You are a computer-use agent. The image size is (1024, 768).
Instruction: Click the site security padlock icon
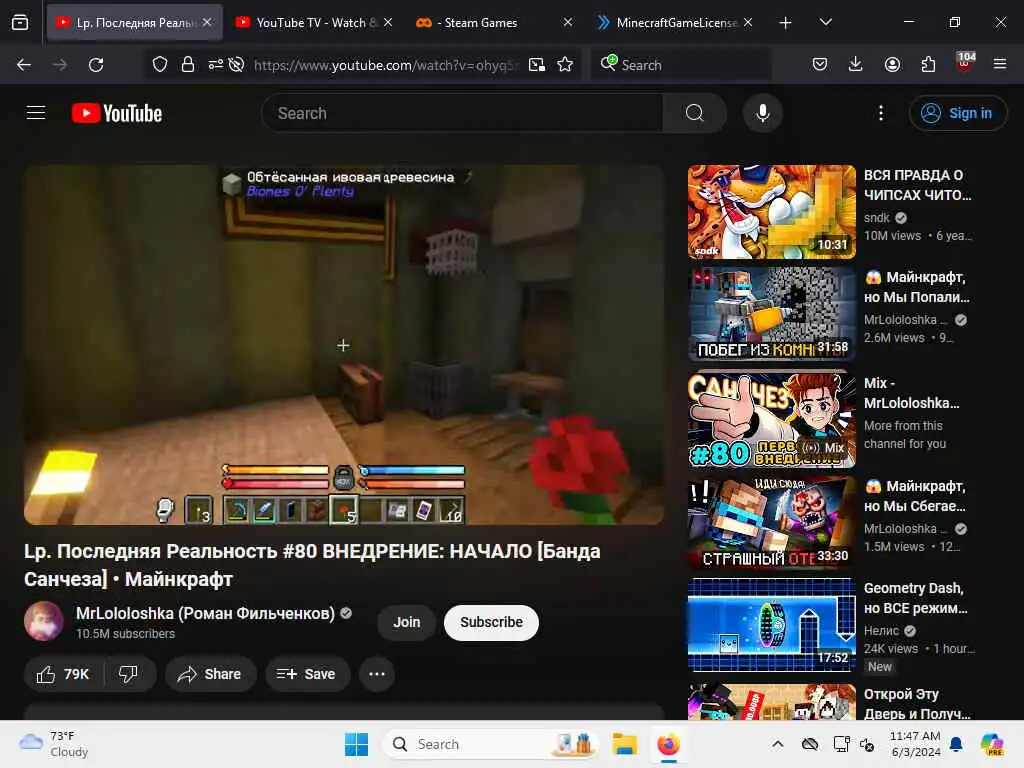tap(188, 65)
